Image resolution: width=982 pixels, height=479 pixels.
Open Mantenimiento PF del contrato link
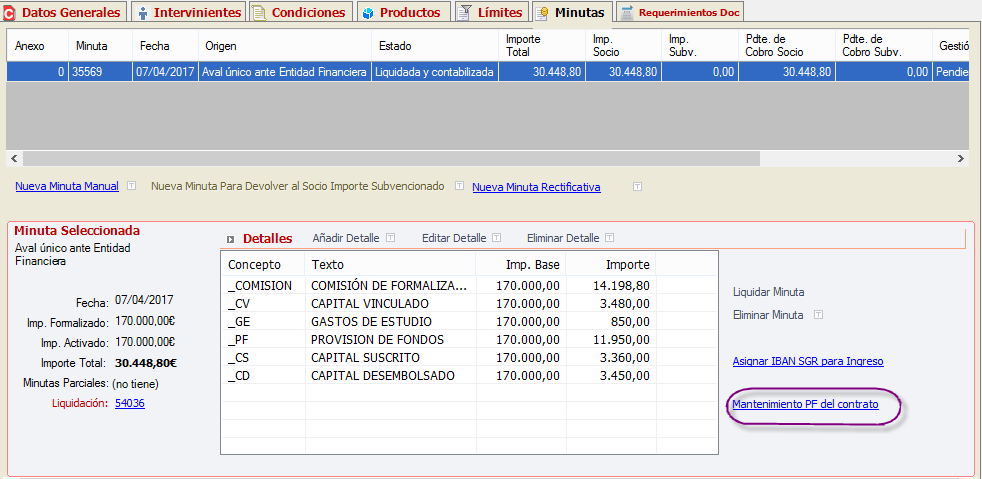pyautogui.click(x=805, y=404)
